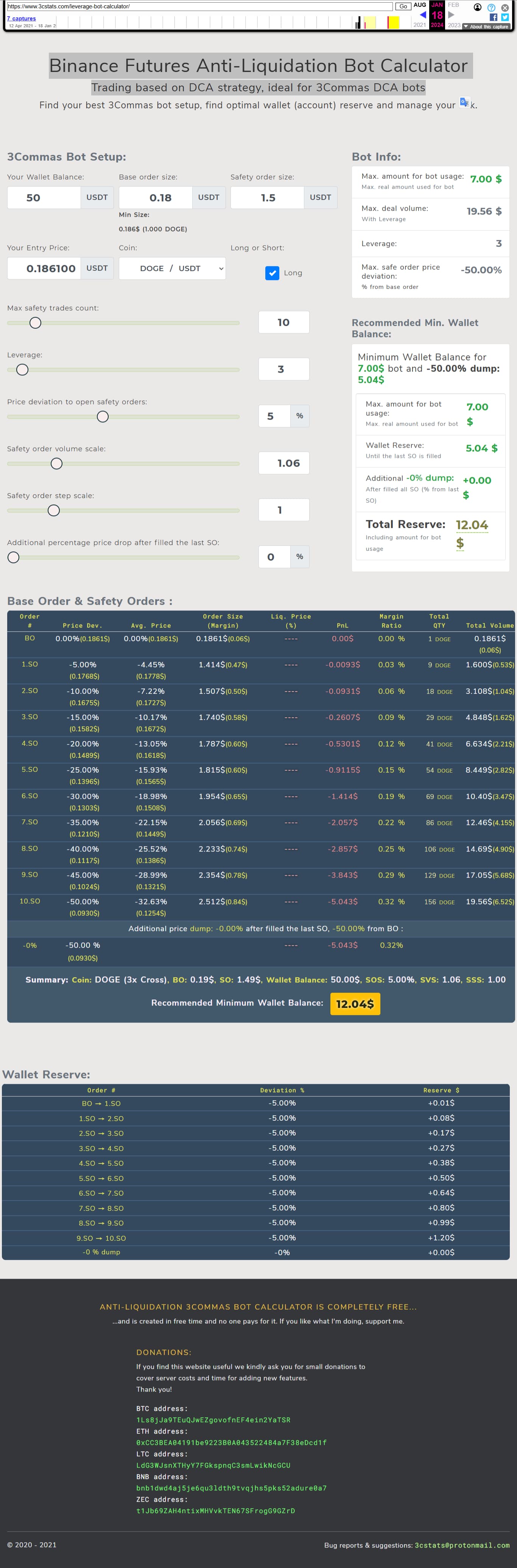This screenshot has width=517, height=1568.
Task: Click the Your Wallet Balance input field
Action: (x=44, y=198)
